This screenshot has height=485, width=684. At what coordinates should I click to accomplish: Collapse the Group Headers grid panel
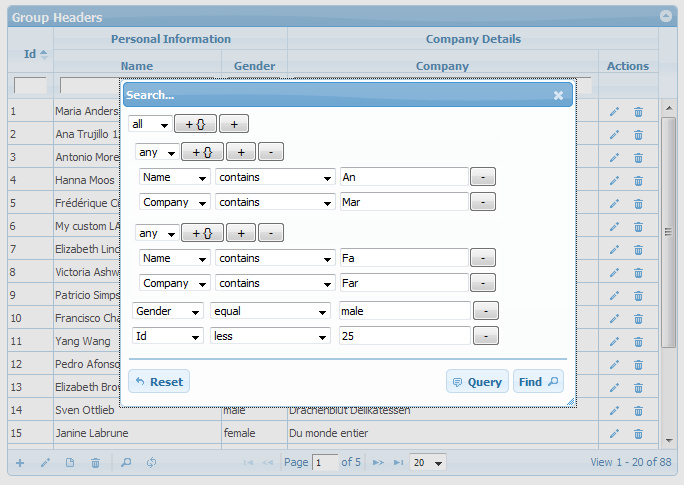(665, 16)
